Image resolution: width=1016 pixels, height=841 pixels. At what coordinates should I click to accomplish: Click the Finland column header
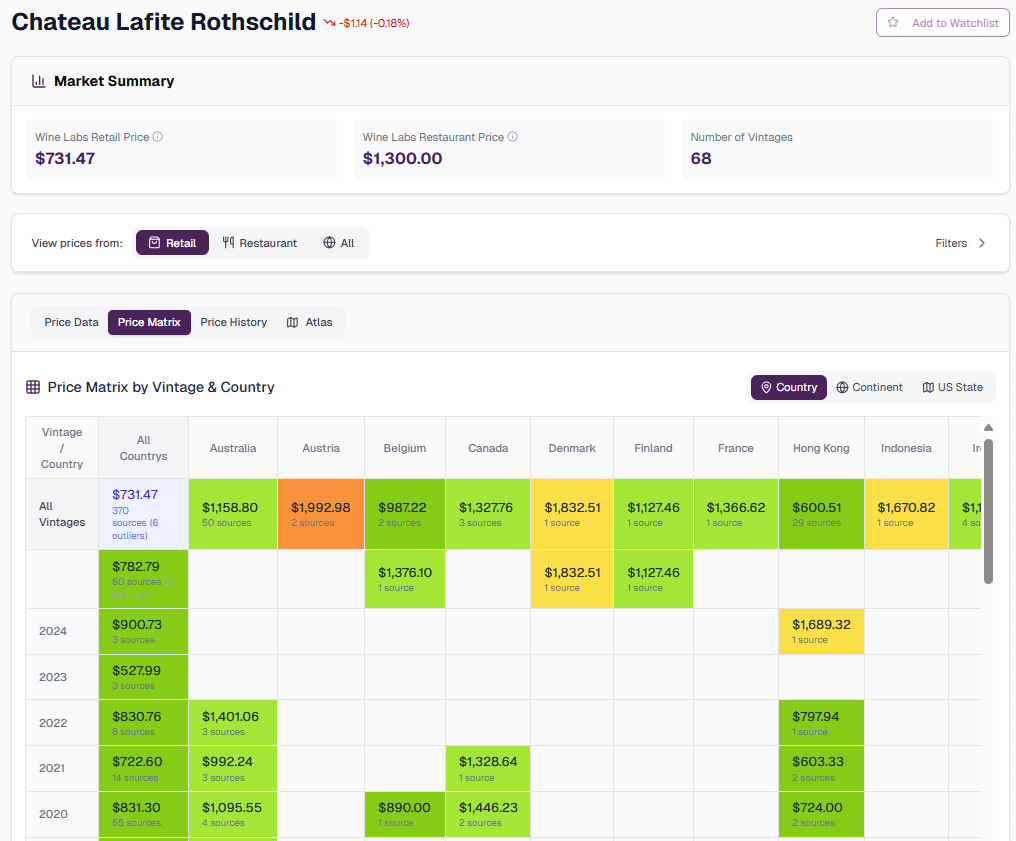tap(653, 448)
